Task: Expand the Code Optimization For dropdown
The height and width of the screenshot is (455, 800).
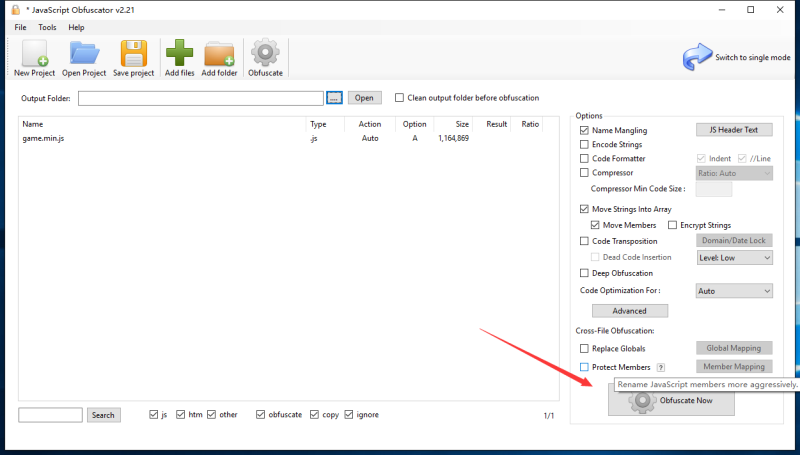Action: (734, 291)
